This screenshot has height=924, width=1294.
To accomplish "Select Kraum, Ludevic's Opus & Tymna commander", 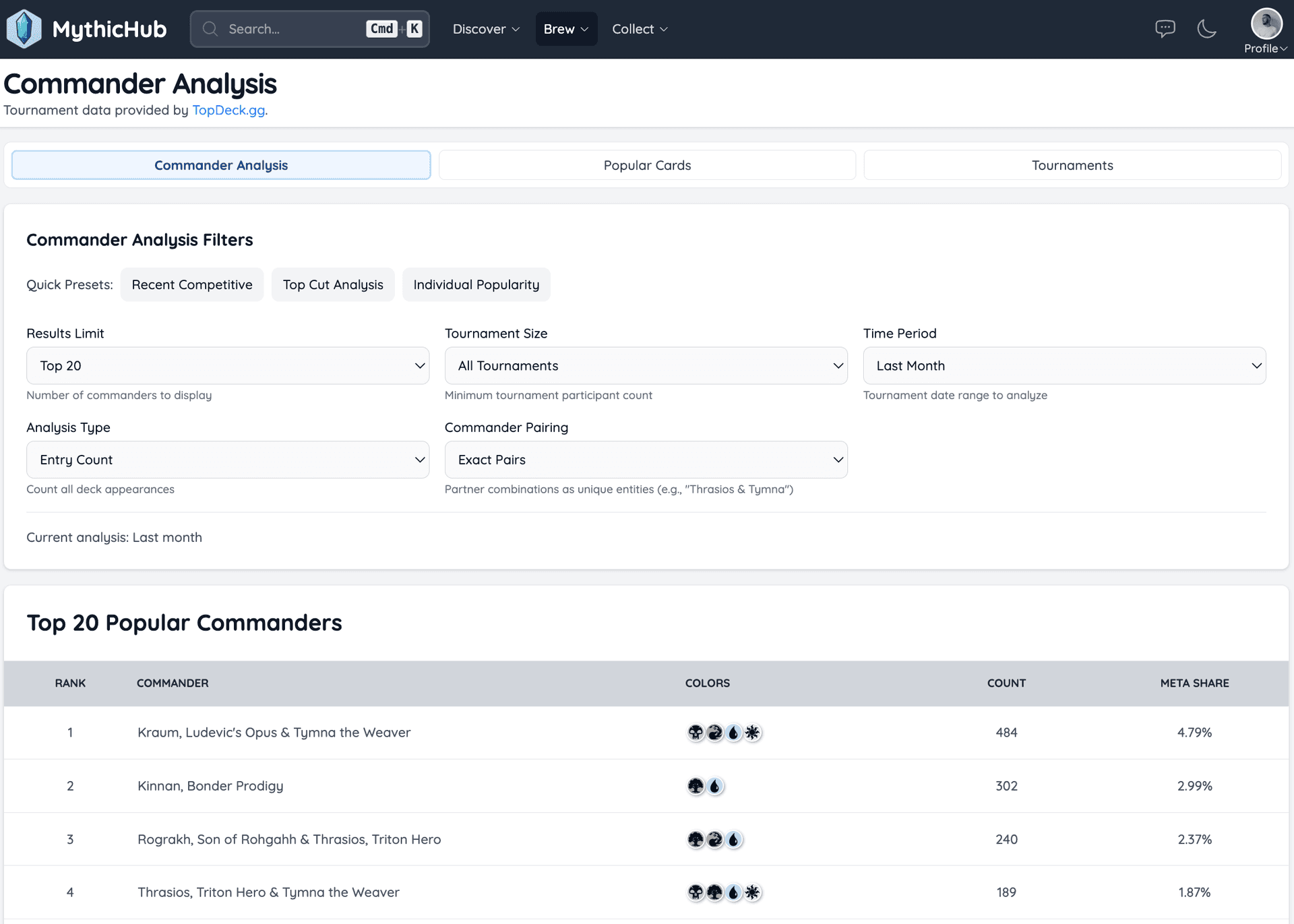I will click(x=274, y=733).
